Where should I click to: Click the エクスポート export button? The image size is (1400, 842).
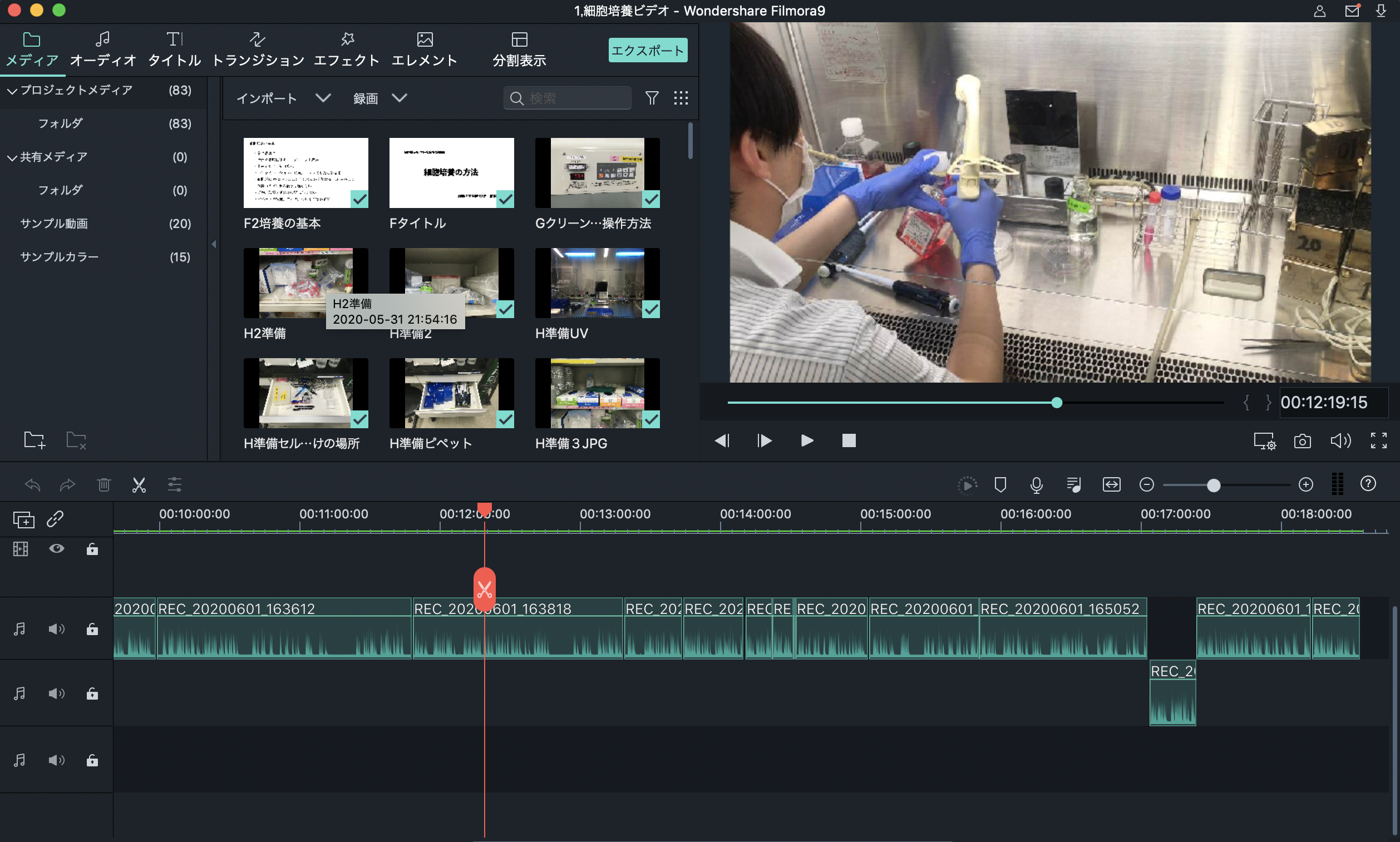point(648,50)
